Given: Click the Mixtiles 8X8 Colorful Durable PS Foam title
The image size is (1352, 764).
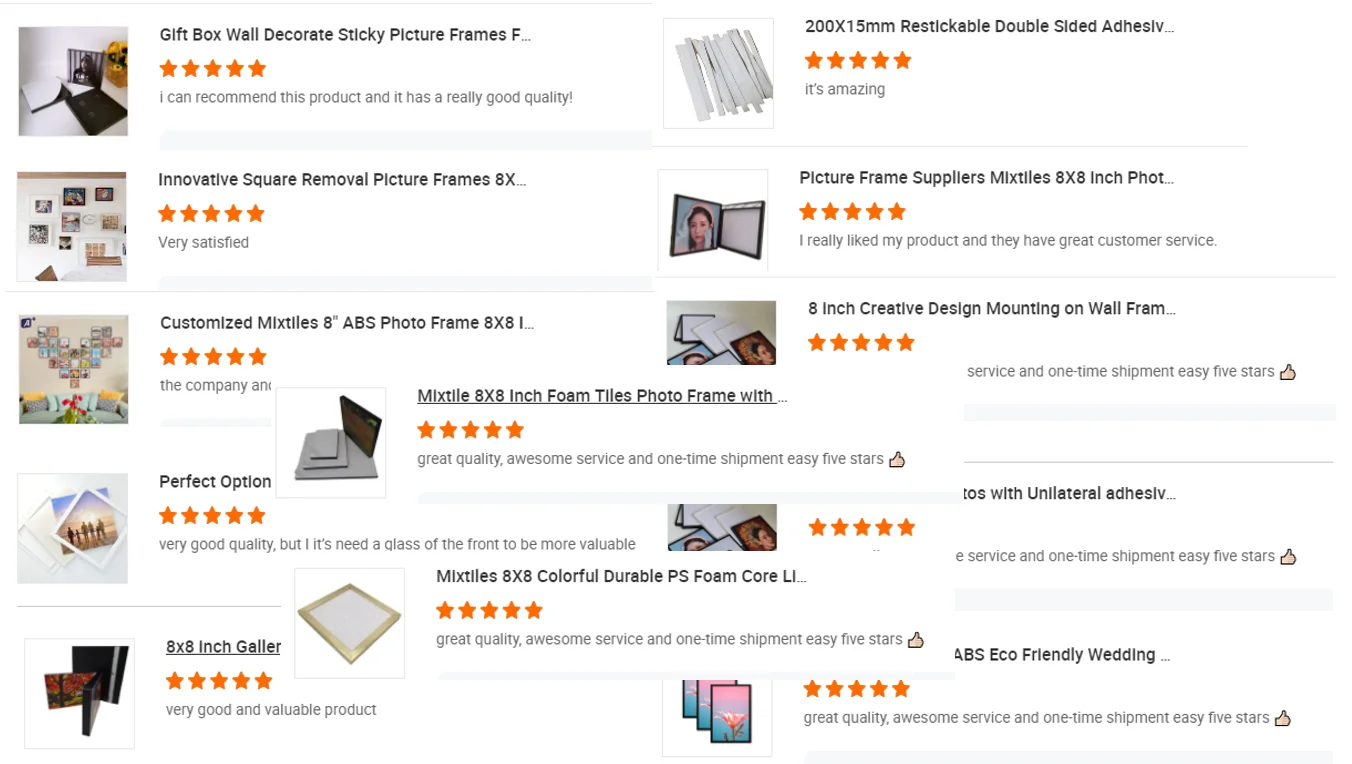Looking at the screenshot, I should [x=621, y=576].
